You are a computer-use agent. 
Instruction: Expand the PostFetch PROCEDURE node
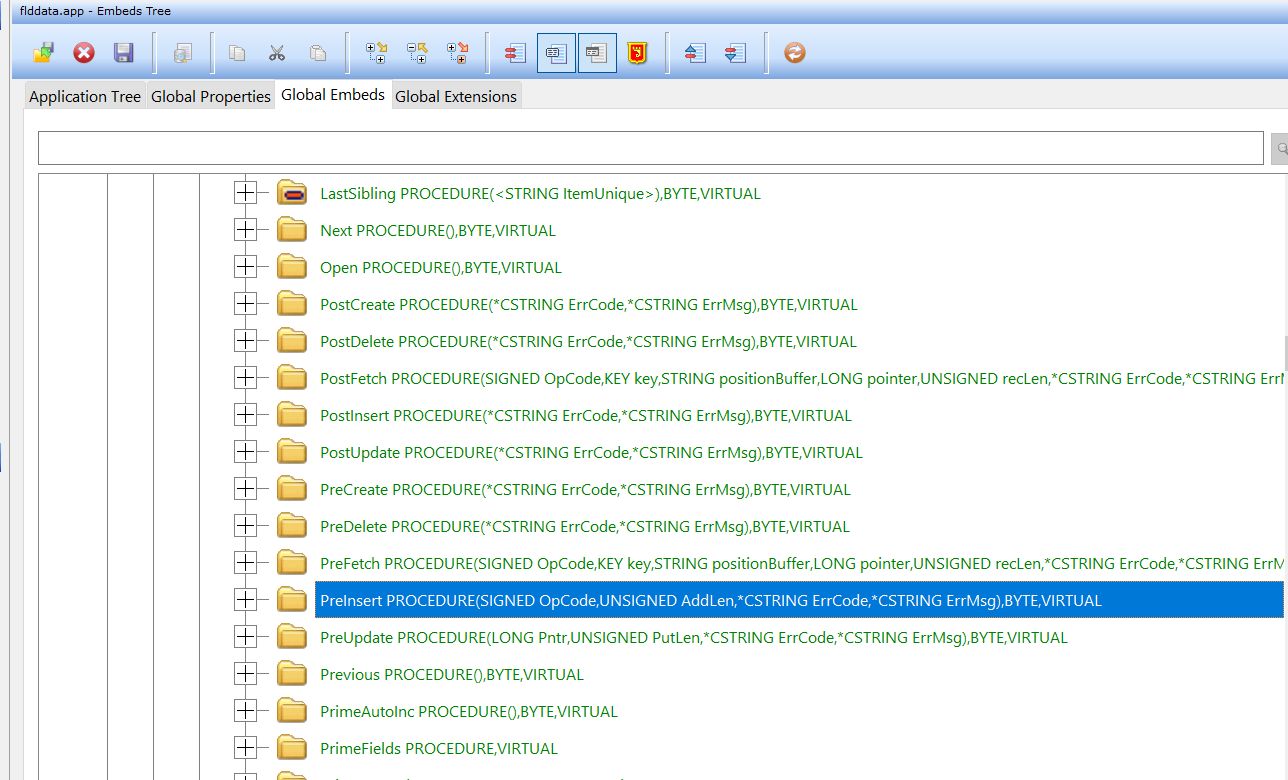coord(245,378)
